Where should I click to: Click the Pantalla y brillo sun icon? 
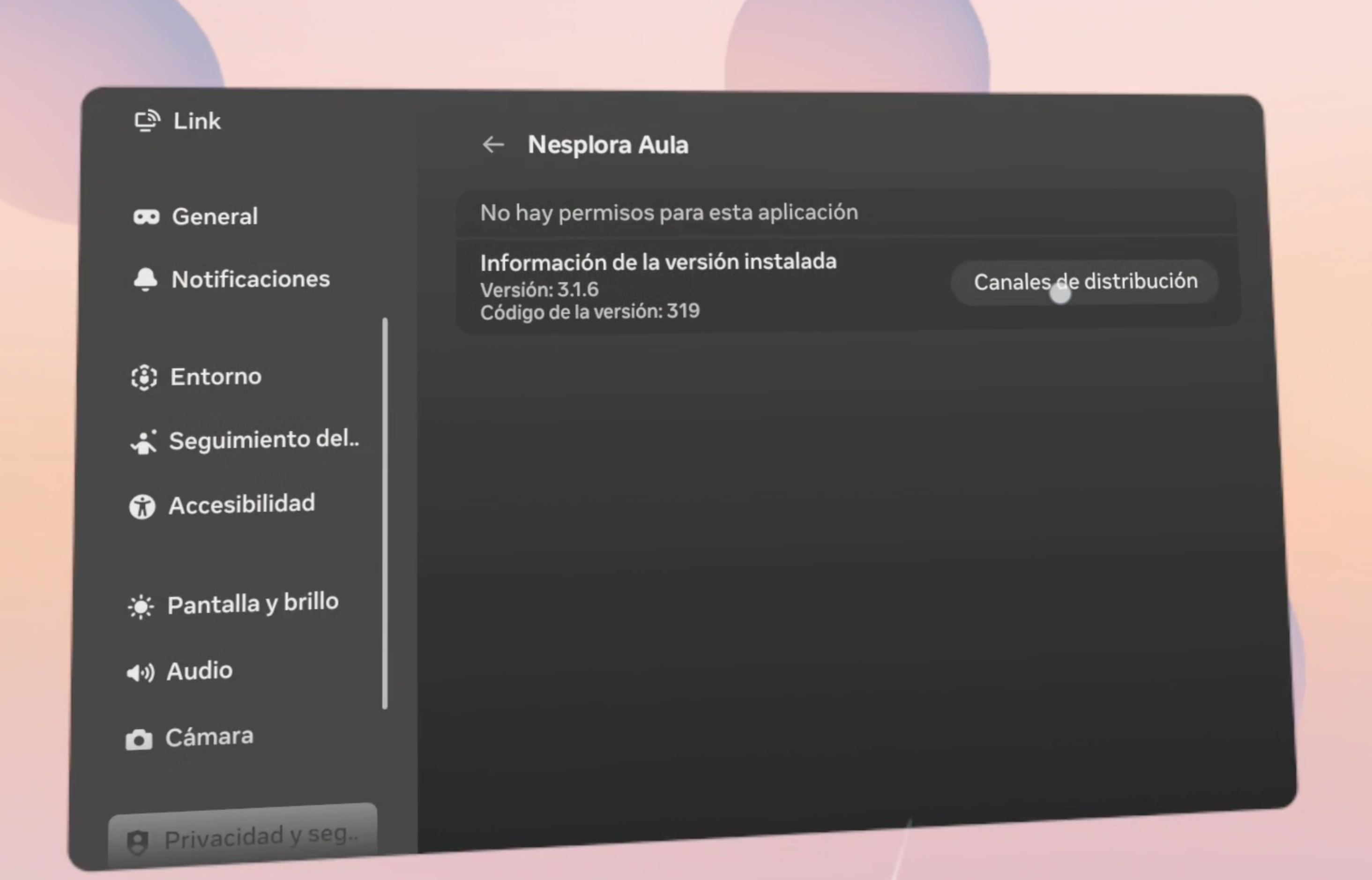(x=141, y=607)
